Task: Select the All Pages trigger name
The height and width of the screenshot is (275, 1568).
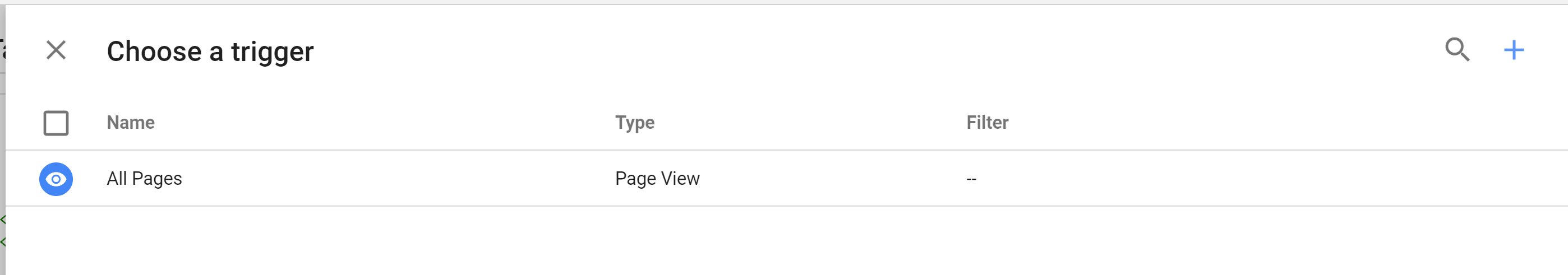Action: coord(144,179)
